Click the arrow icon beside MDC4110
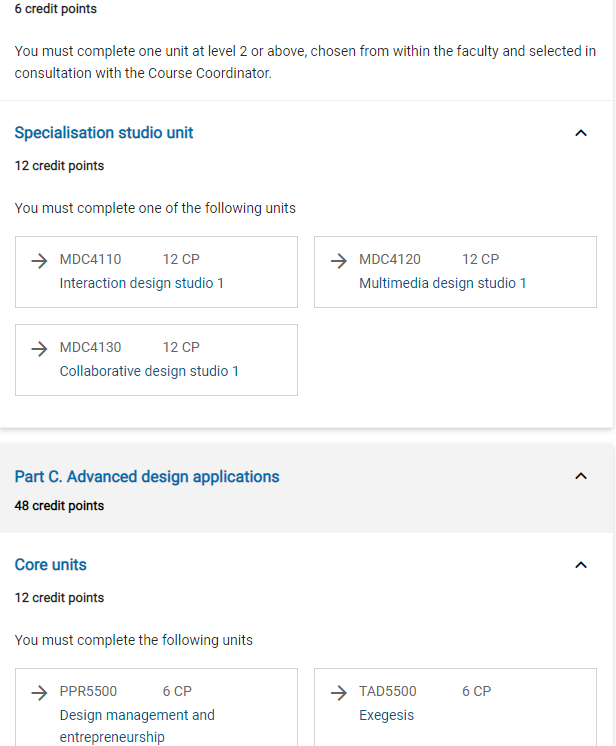This screenshot has height=746, width=616. pos(39,260)
